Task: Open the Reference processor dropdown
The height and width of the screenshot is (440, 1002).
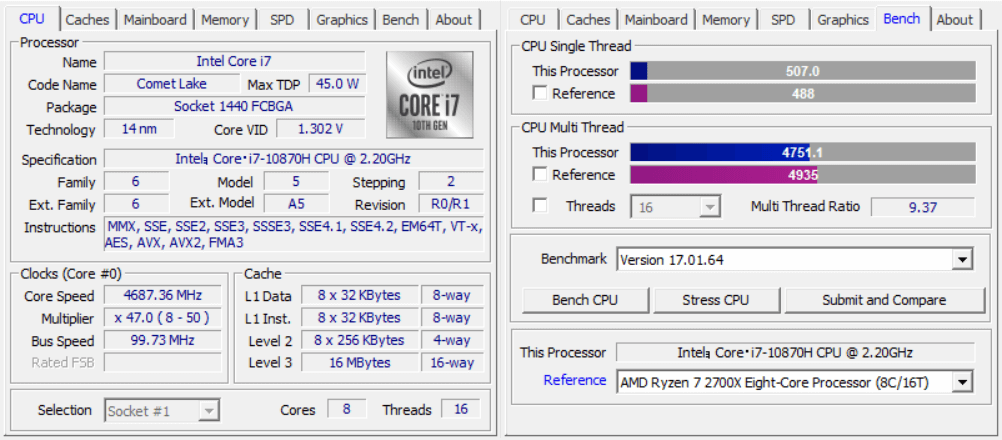Action: (961, 383)
